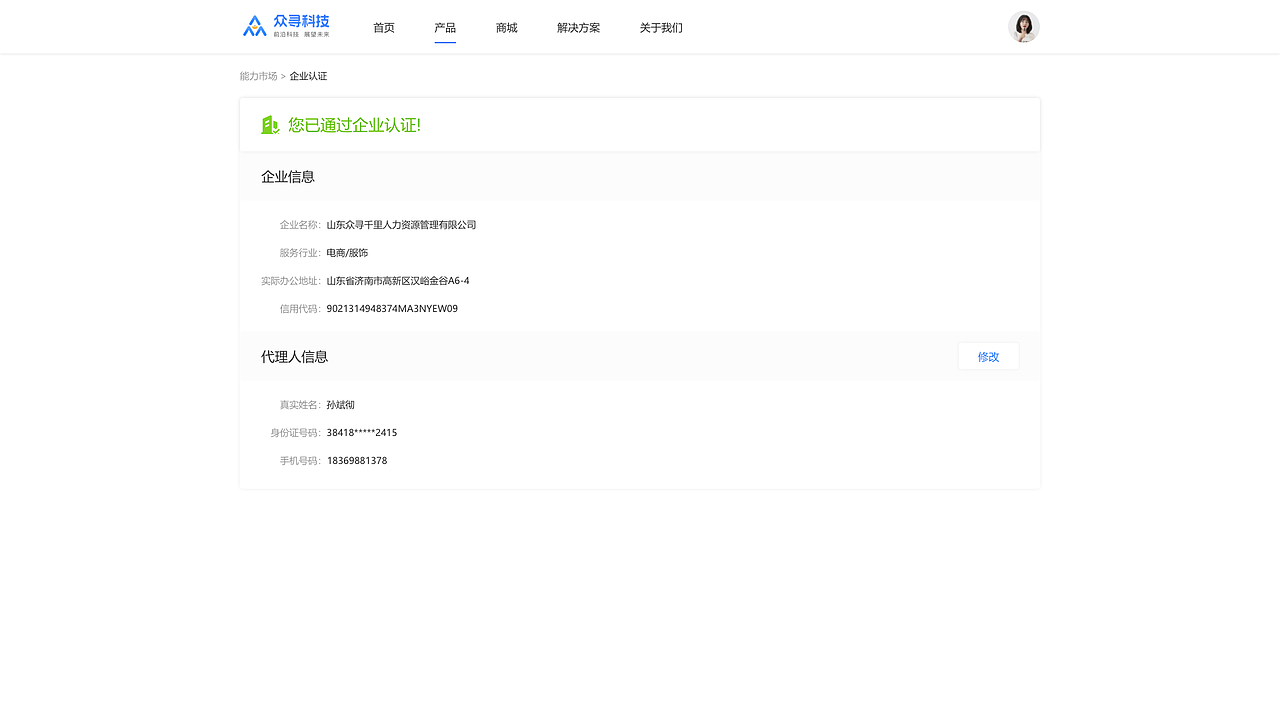Switch to the 产品 navigation tab

click(x=445, y=27)
